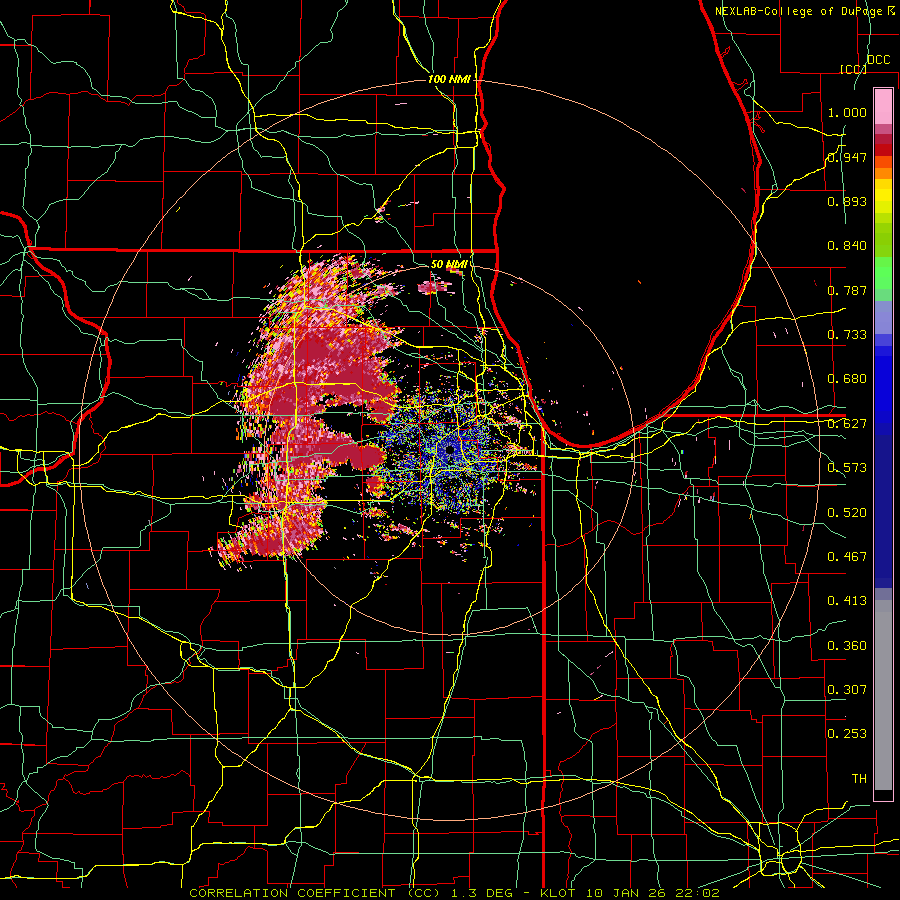Click the 0.680 scale value

click(847, 379)
